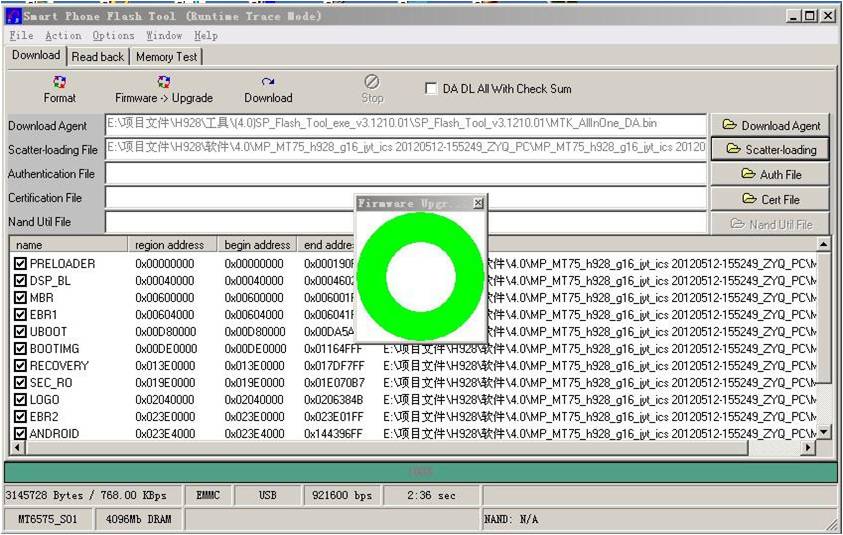
Task: Click the Scatter-loading File path field
Action: (406, 148)
